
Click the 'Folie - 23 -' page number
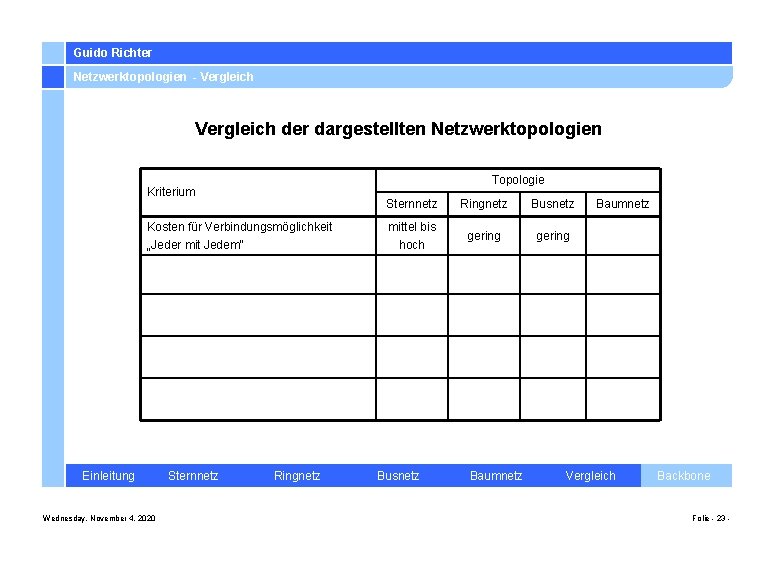pos(710,518)
